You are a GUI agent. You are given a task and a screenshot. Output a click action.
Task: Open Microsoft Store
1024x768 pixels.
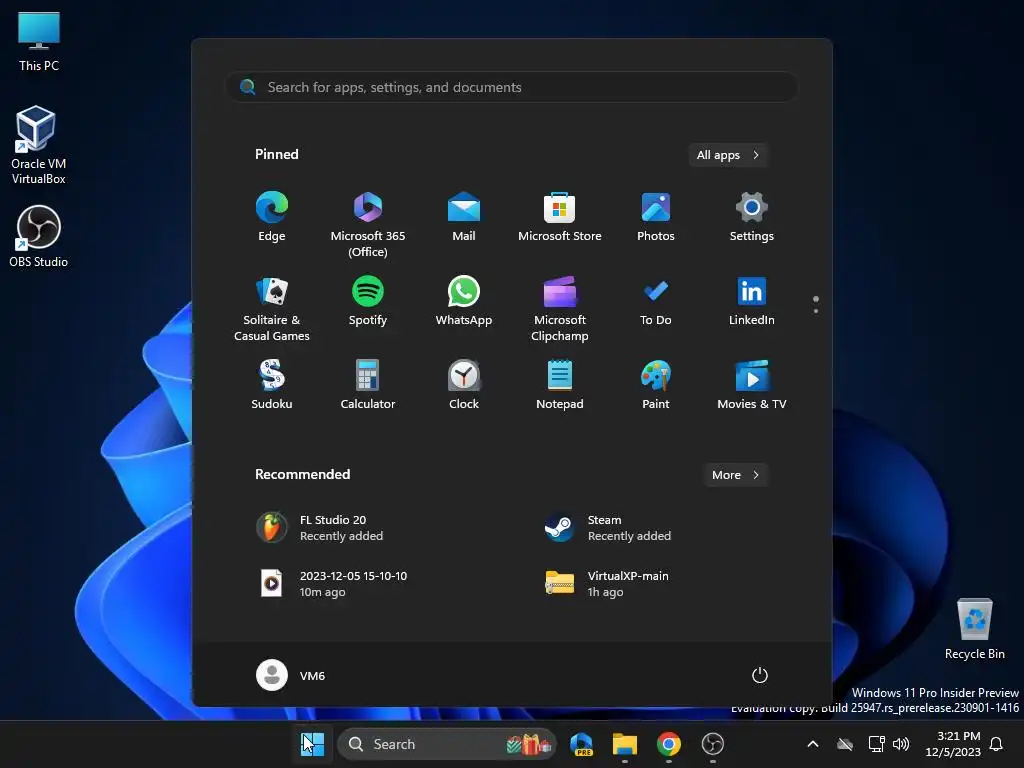560,217
